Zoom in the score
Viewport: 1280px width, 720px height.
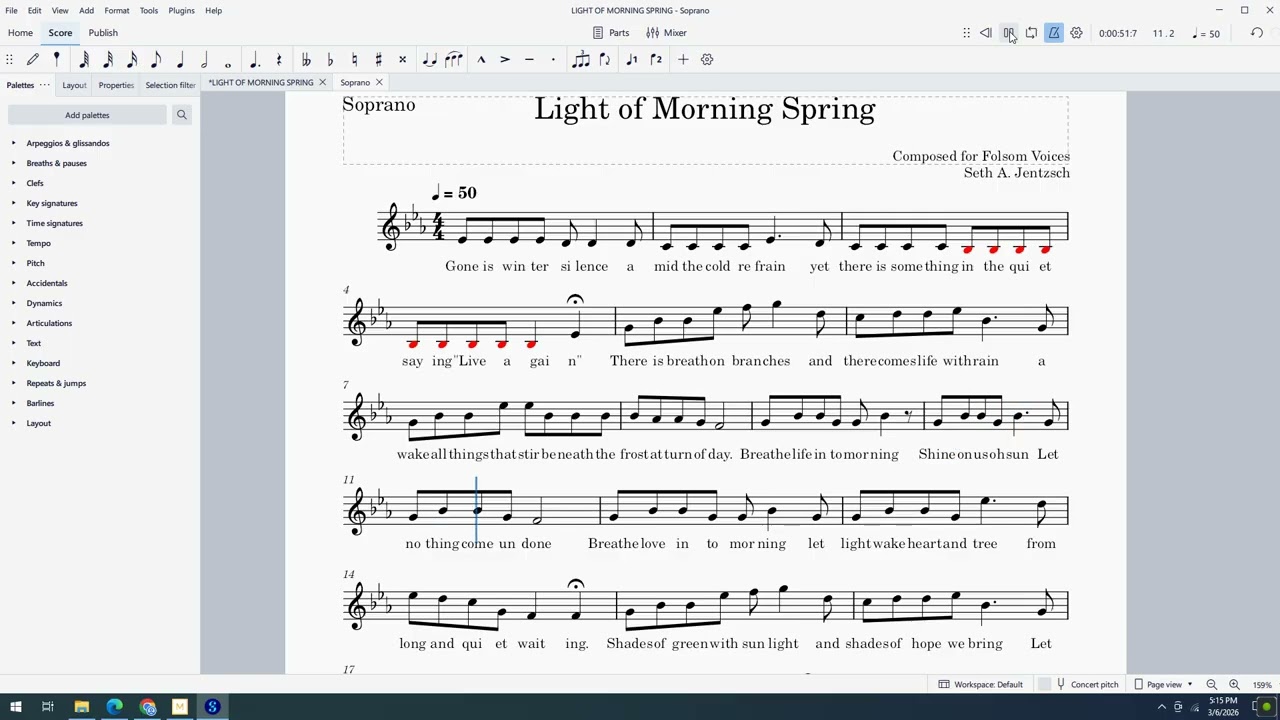point(1234,684)
